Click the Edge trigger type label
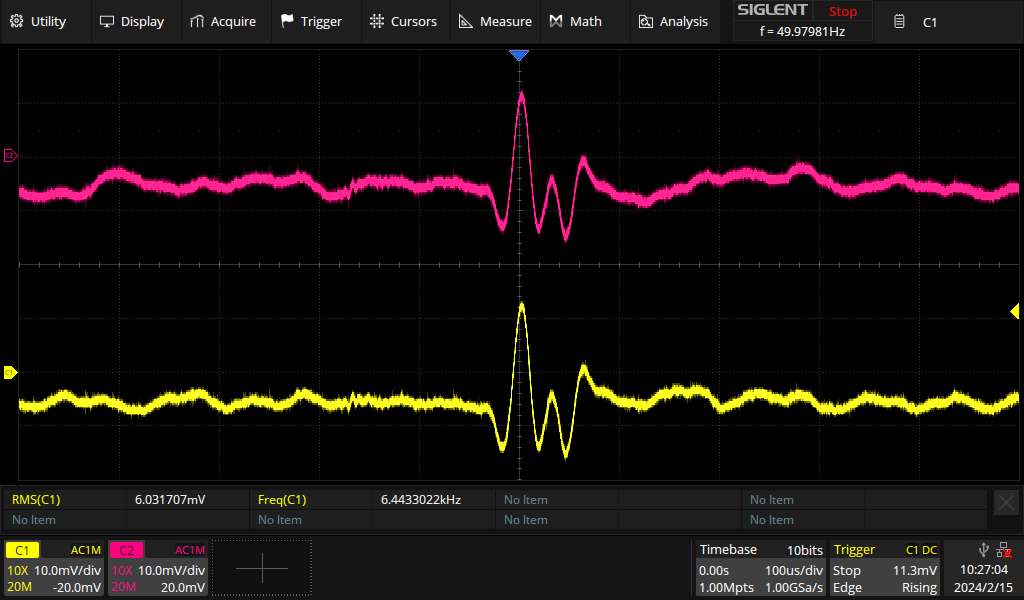 tap(847, 588)
